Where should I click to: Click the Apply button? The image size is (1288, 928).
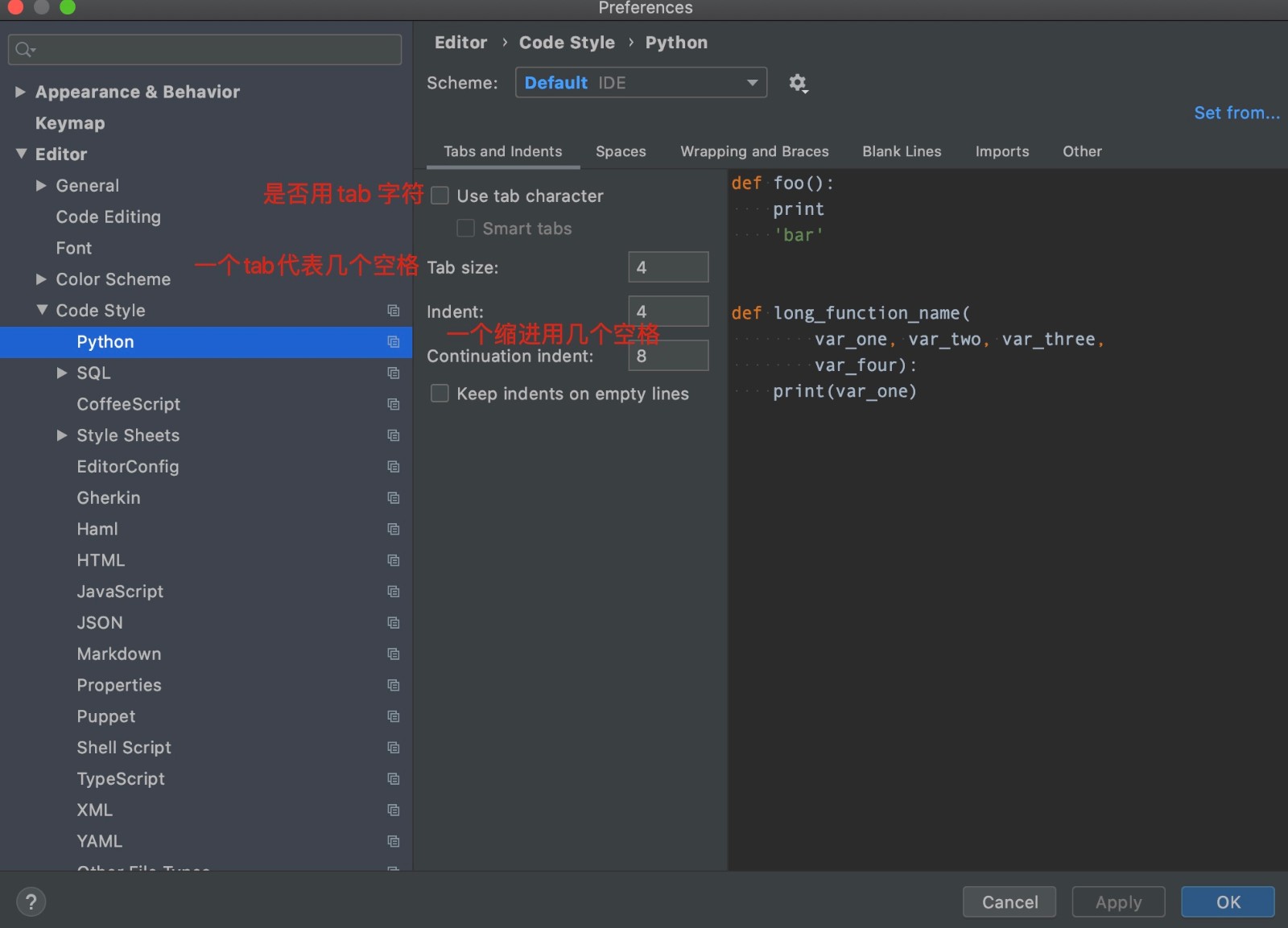click(x=1118, y=902)
